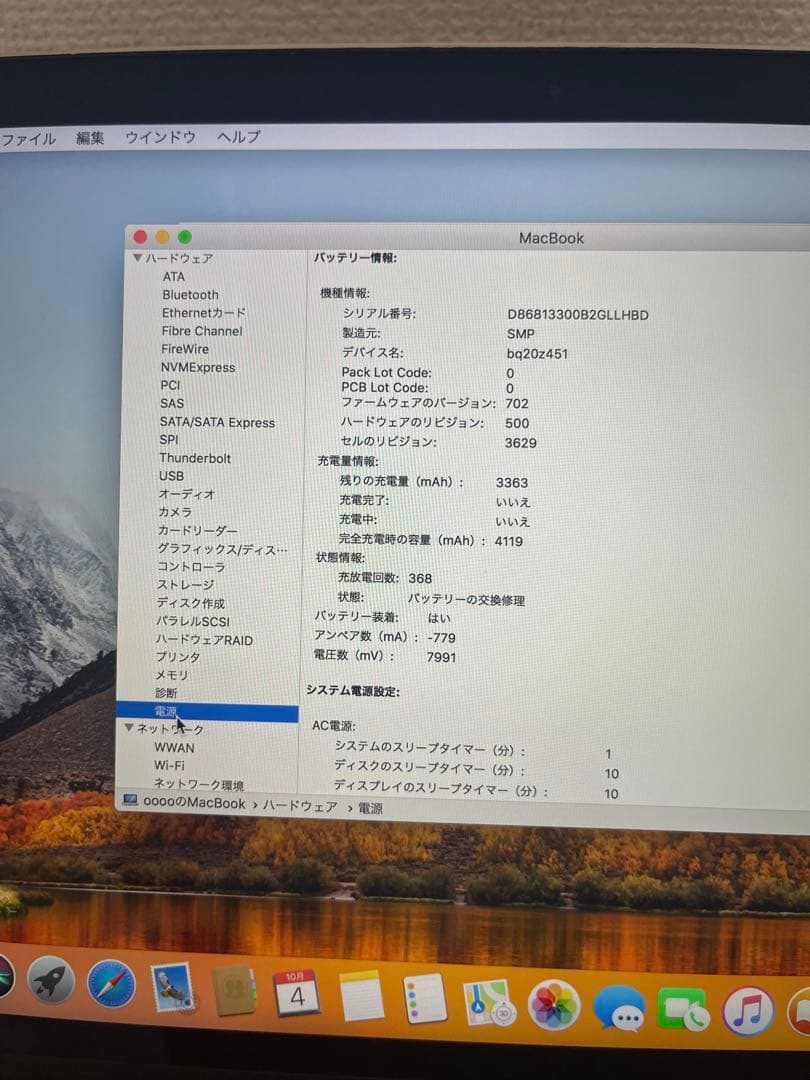Select SAS in sidebar
The width and height of the screenshot is (810, 1080).
coord(172,403)
